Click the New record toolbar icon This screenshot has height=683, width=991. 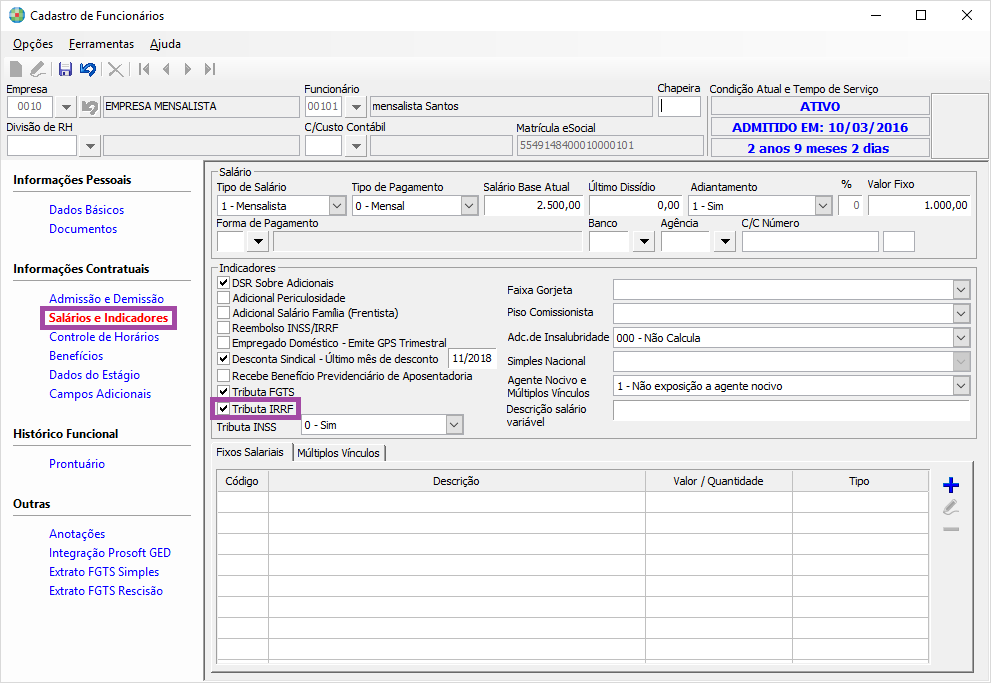click(x=16, y=69)
